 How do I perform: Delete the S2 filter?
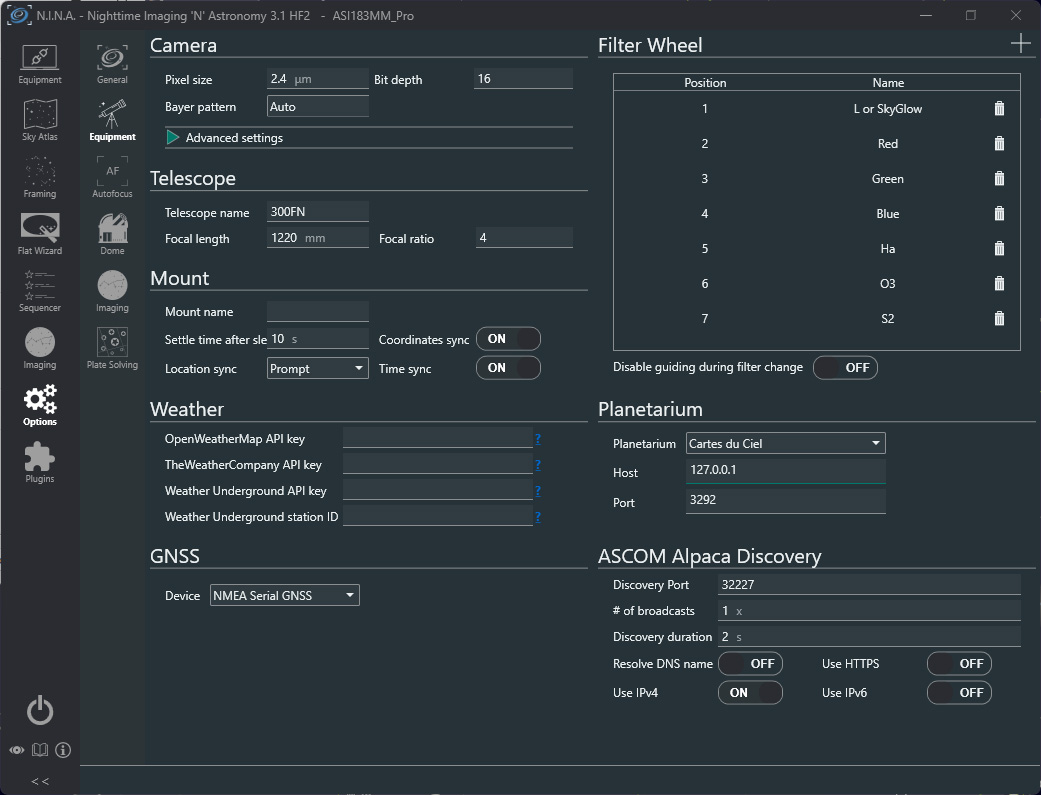[x=999, y=319]
